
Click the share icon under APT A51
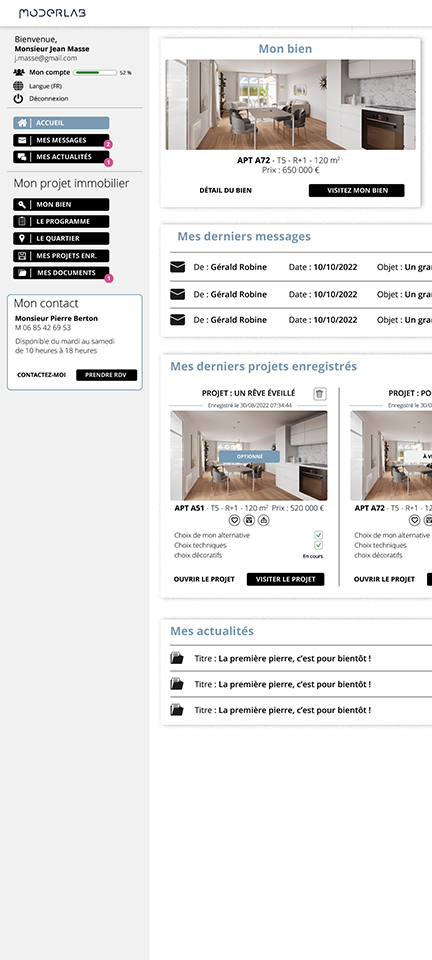[264, 520]
